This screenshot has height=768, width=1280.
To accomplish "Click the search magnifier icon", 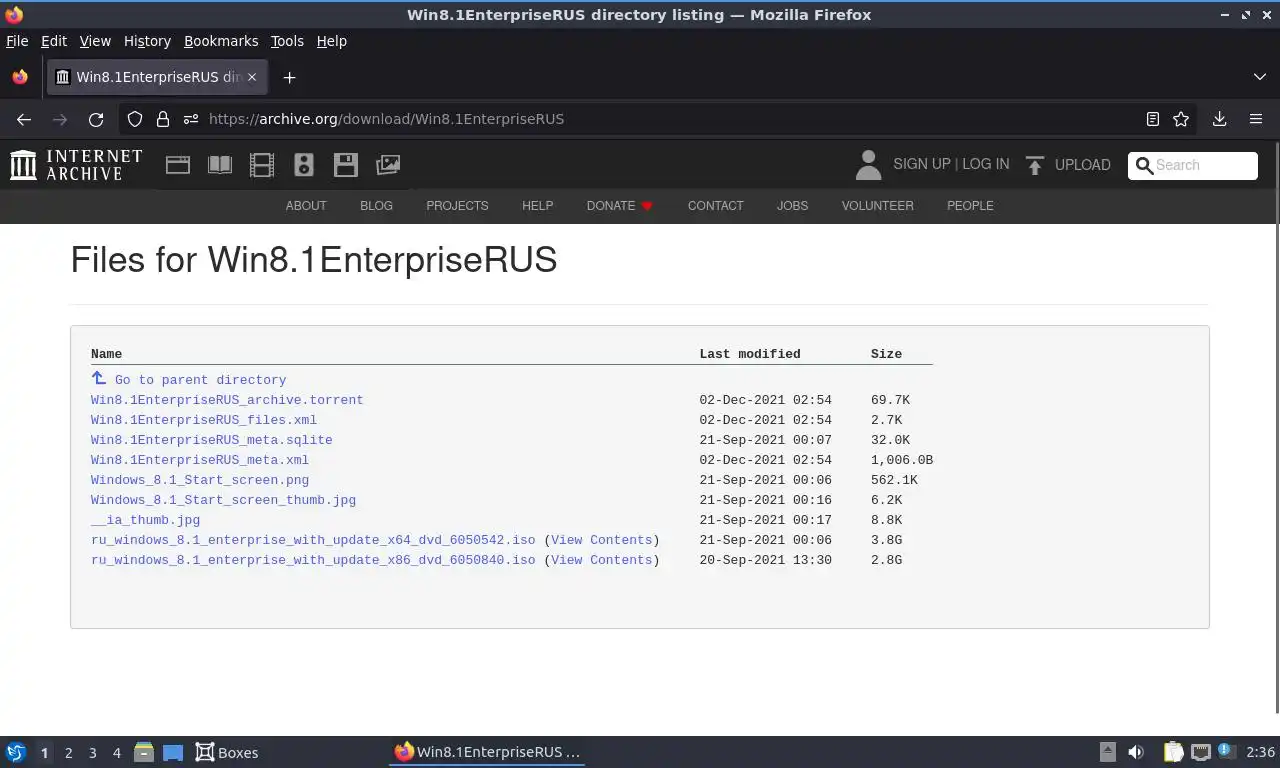I will point(1145,166).
